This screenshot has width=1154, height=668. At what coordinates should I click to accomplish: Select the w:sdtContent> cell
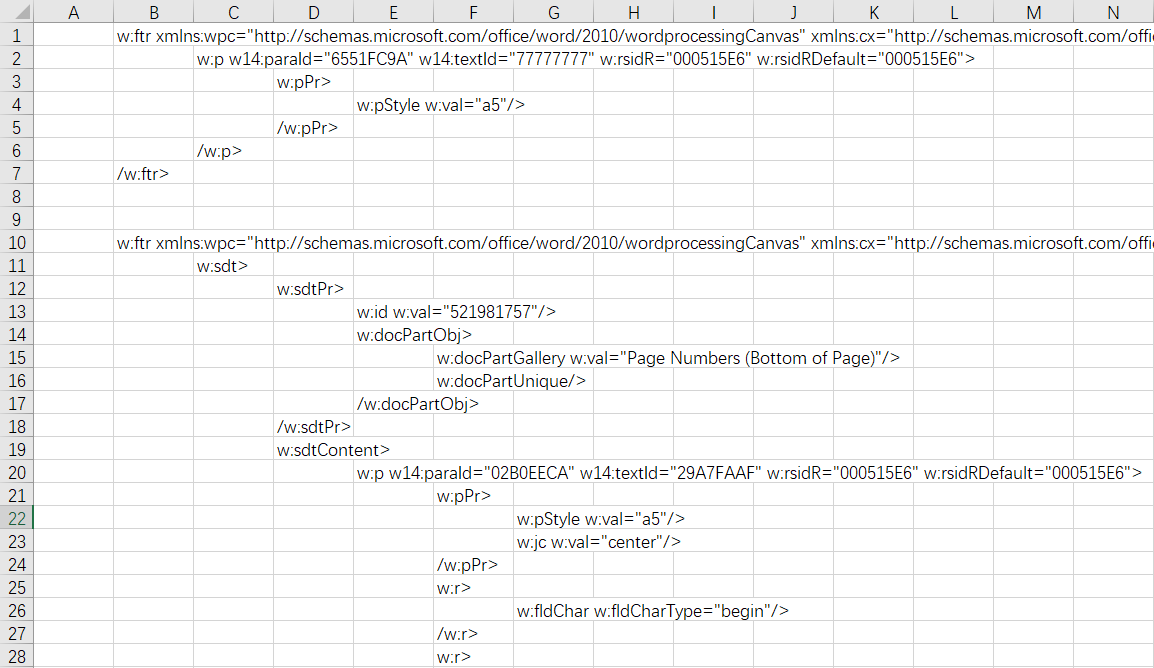313,449
